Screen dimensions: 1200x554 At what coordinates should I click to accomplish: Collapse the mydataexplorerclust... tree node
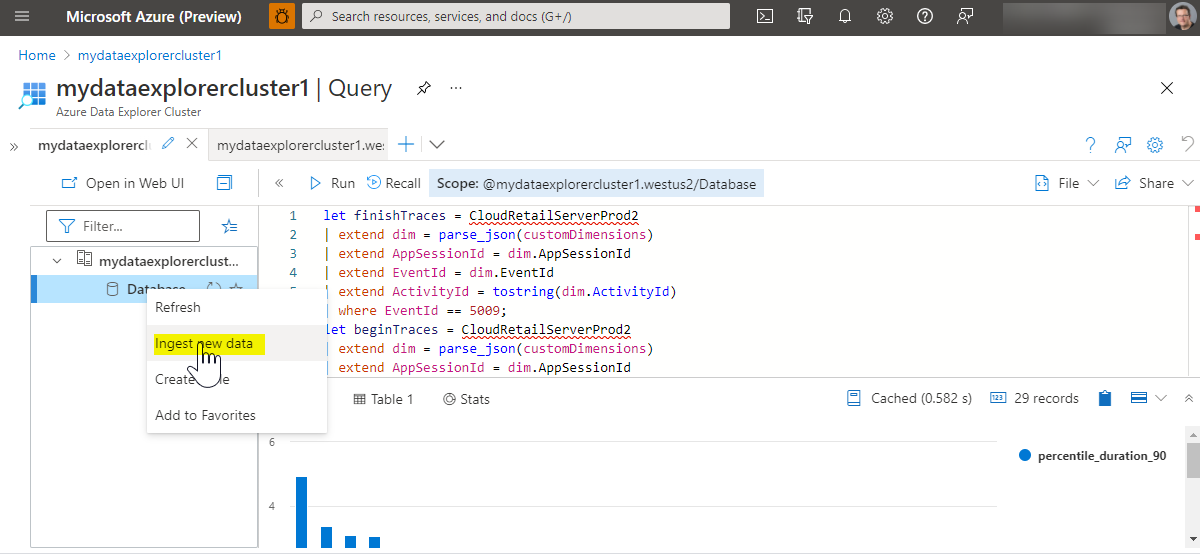point(57,261)
